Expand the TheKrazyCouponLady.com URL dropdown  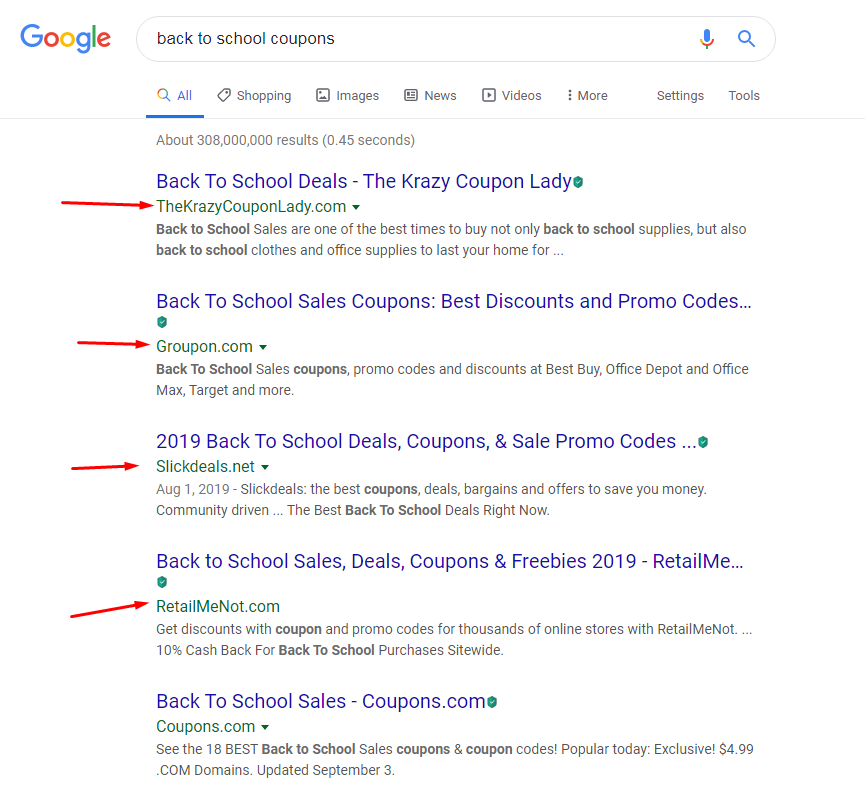357,206
